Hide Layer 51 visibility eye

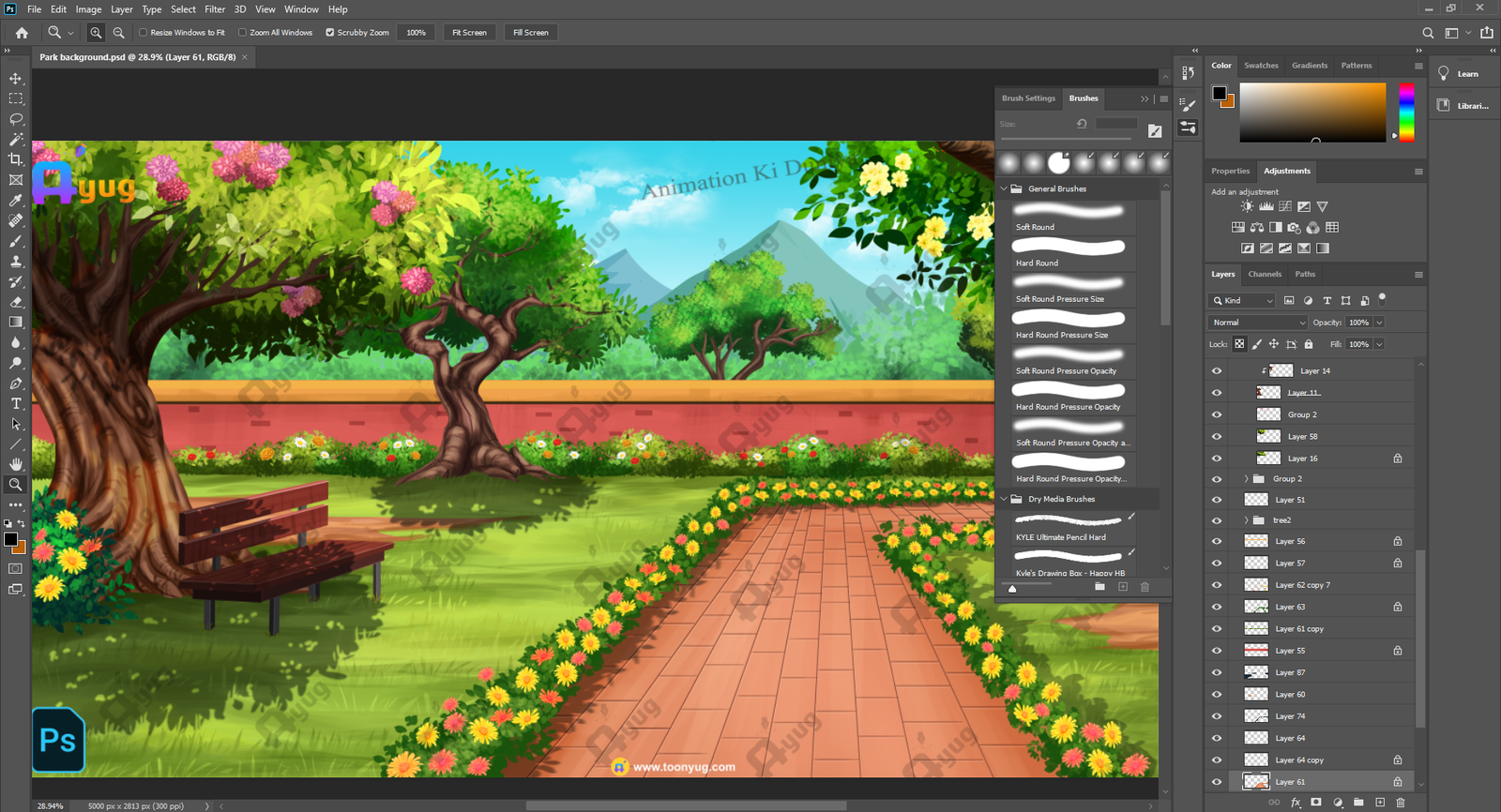tap(1217, 501)
